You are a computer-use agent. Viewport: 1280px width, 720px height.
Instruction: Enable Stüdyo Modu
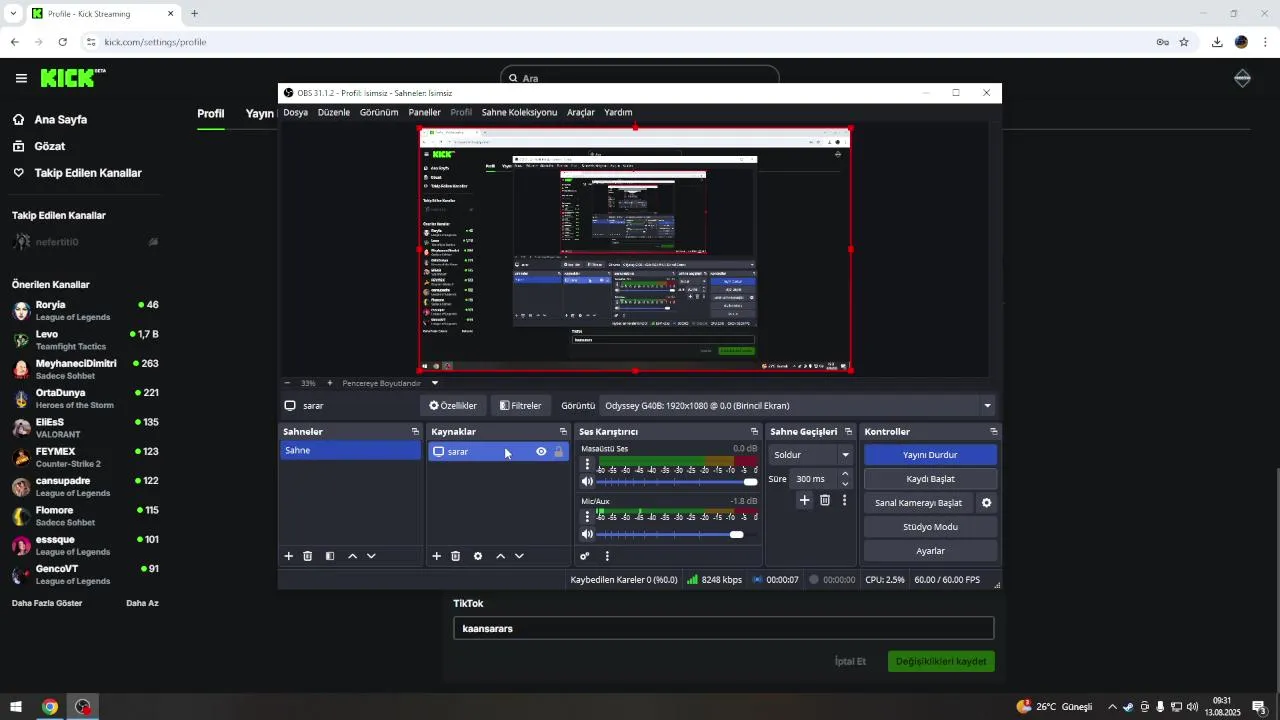[x=930, y=527]
